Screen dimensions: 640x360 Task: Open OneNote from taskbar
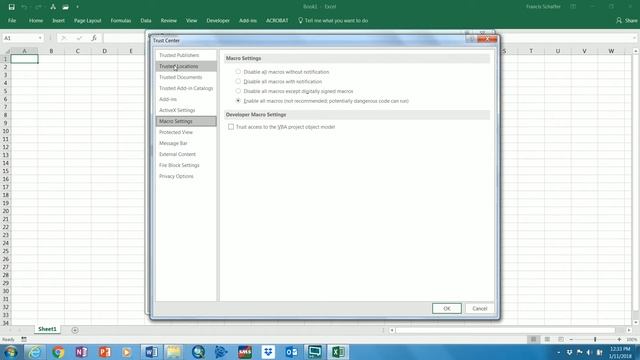81,352
